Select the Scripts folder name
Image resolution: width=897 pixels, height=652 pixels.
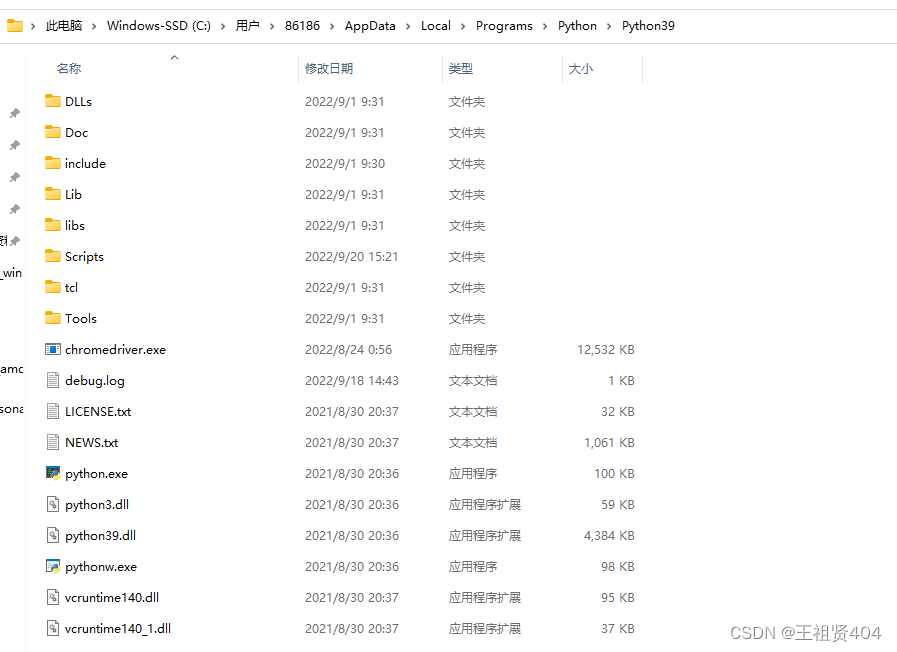tap(84, 256)
